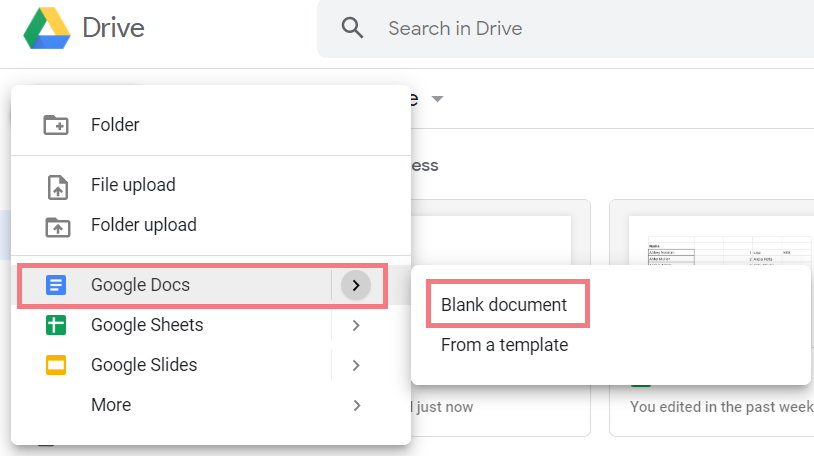Click the Folder upload icon

[x=58, y=226]
